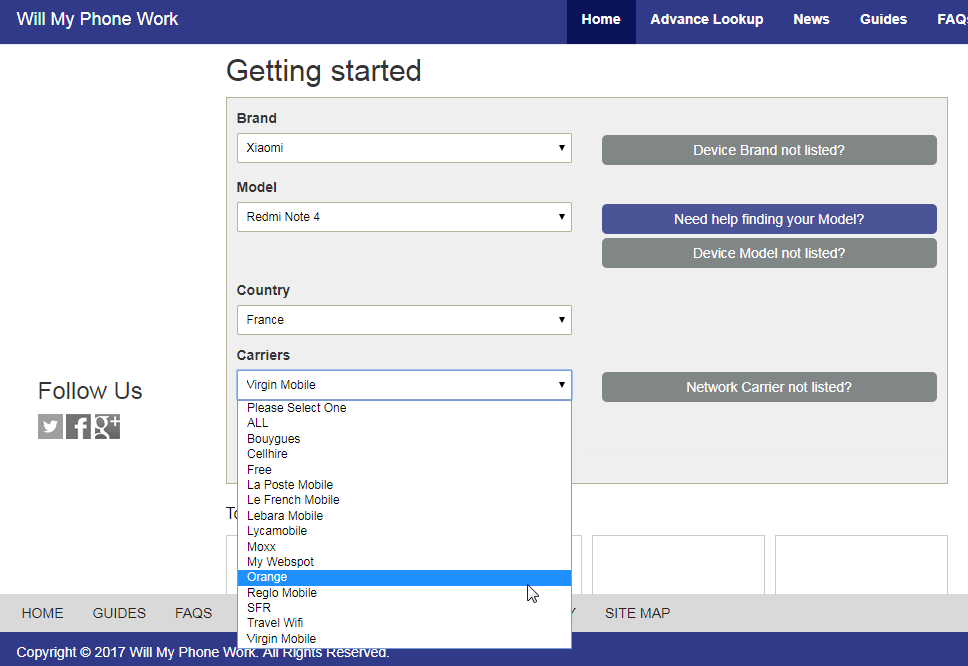This screenshot has height=666, width=968.
Task: Select Free carrier option
Action: 404,470
